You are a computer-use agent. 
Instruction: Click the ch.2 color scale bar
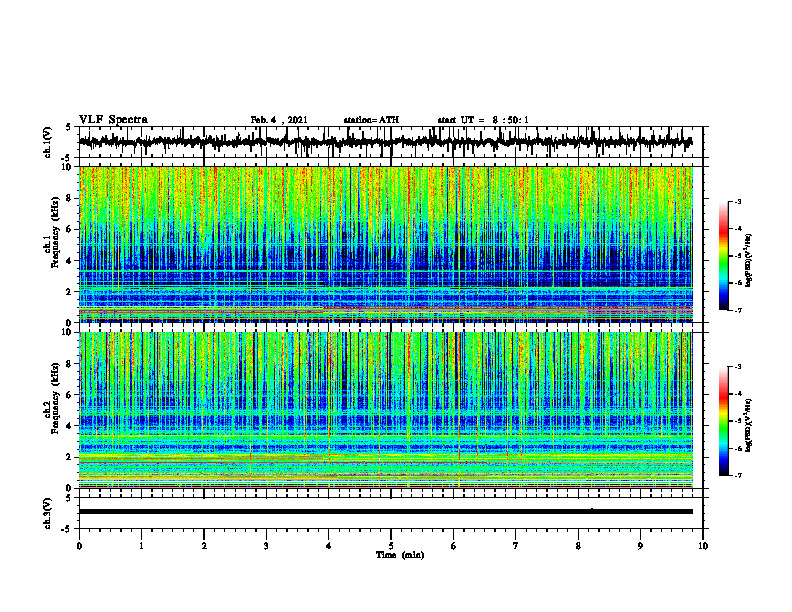click(723, 421)
